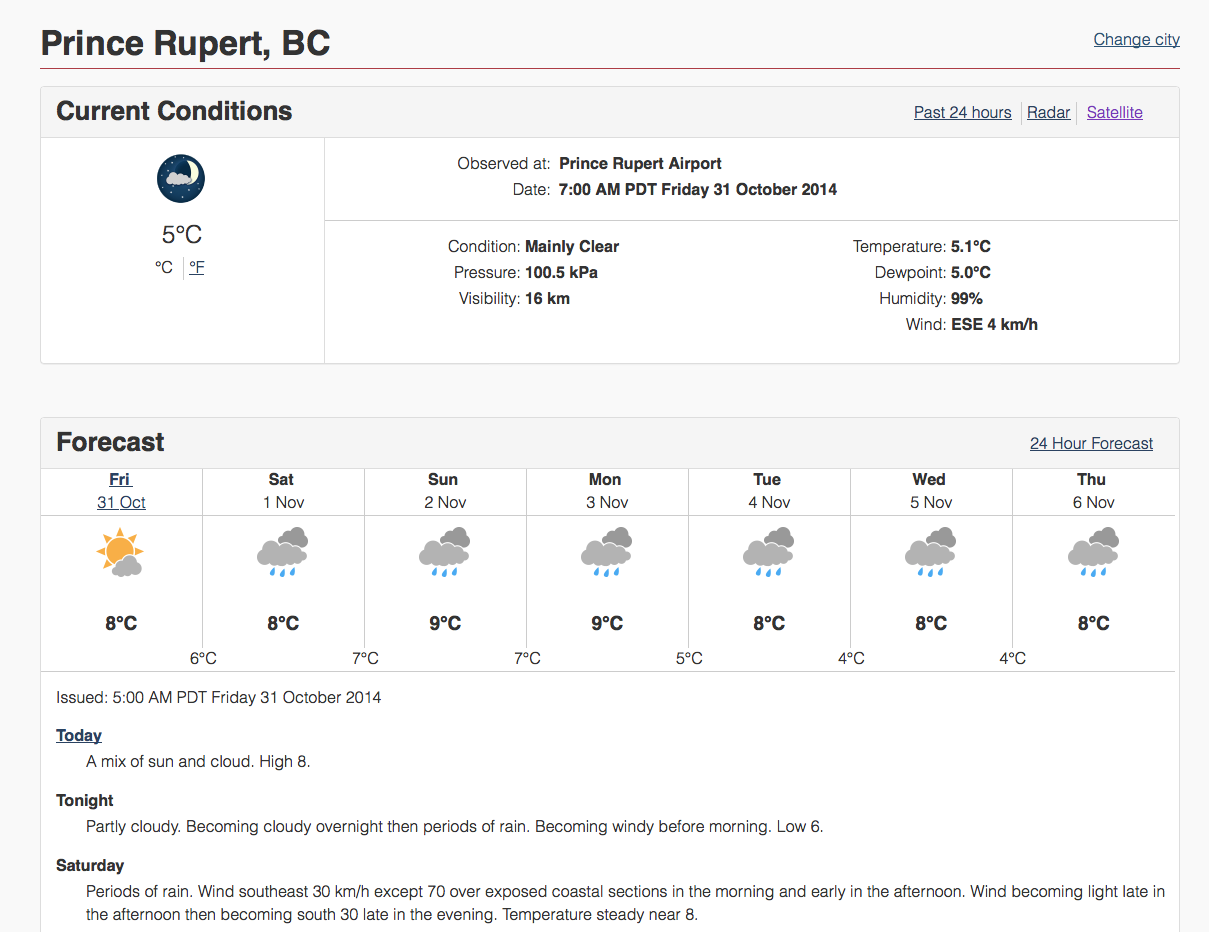This screenshot has height=932, width=1209.
Task: Open the 24 Hour Forecast
Action: (x=1091, y=443)
